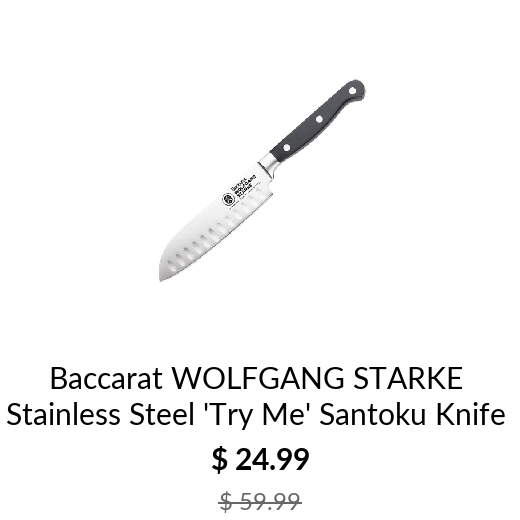Viewport: 520px width, 520px height.
Task: Click the word 'WOLFGANG' in the title
Action: pos(257,378)
